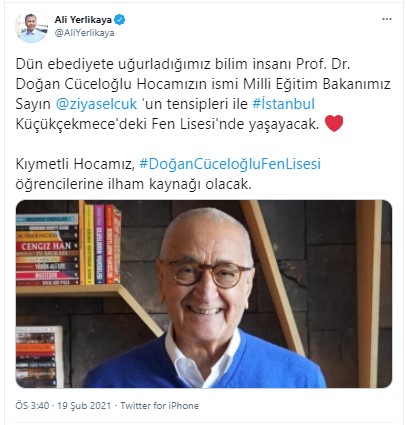Click the tweet's first paragraph text
The width and height of the screenshot is (406, 425).
coord(203,94)
